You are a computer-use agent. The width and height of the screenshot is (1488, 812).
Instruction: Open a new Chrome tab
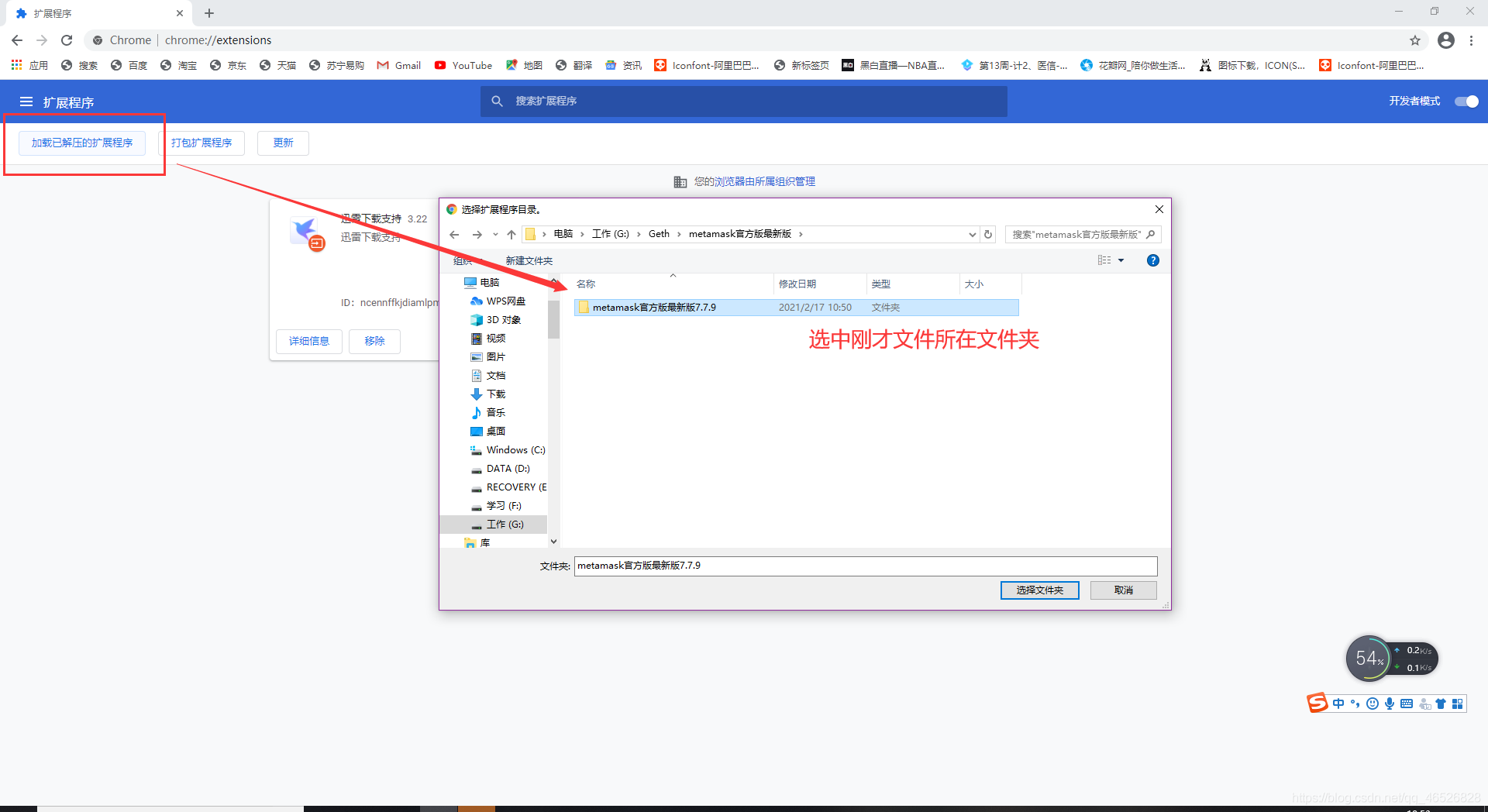point(209,13)
